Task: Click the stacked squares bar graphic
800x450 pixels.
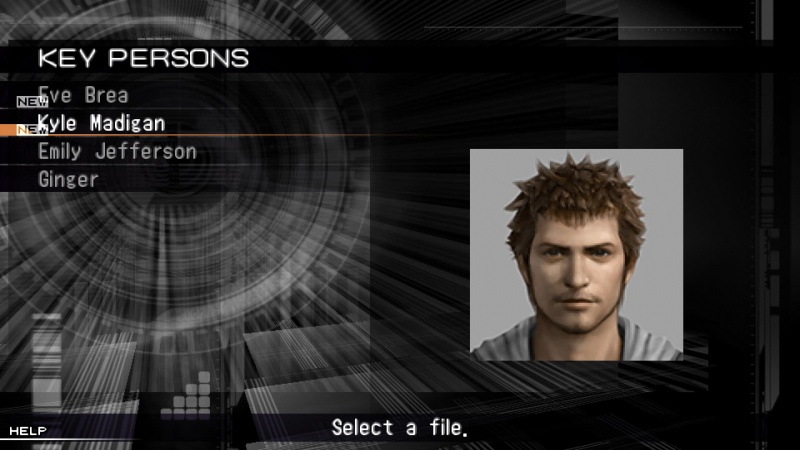Action: coord(186,396)
